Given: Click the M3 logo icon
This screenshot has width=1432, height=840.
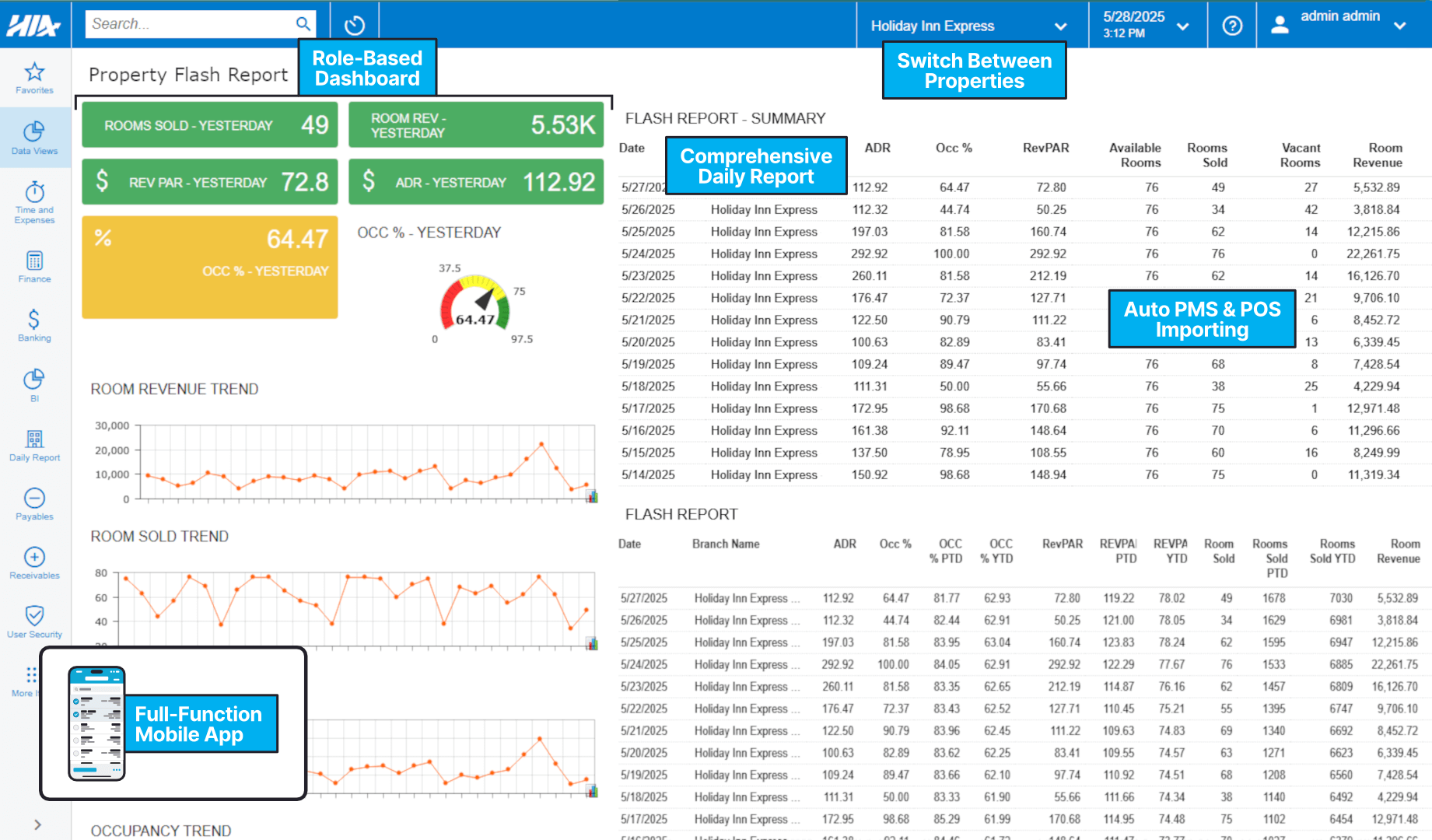Looking at the screenshot, I should tap(33, 25).
